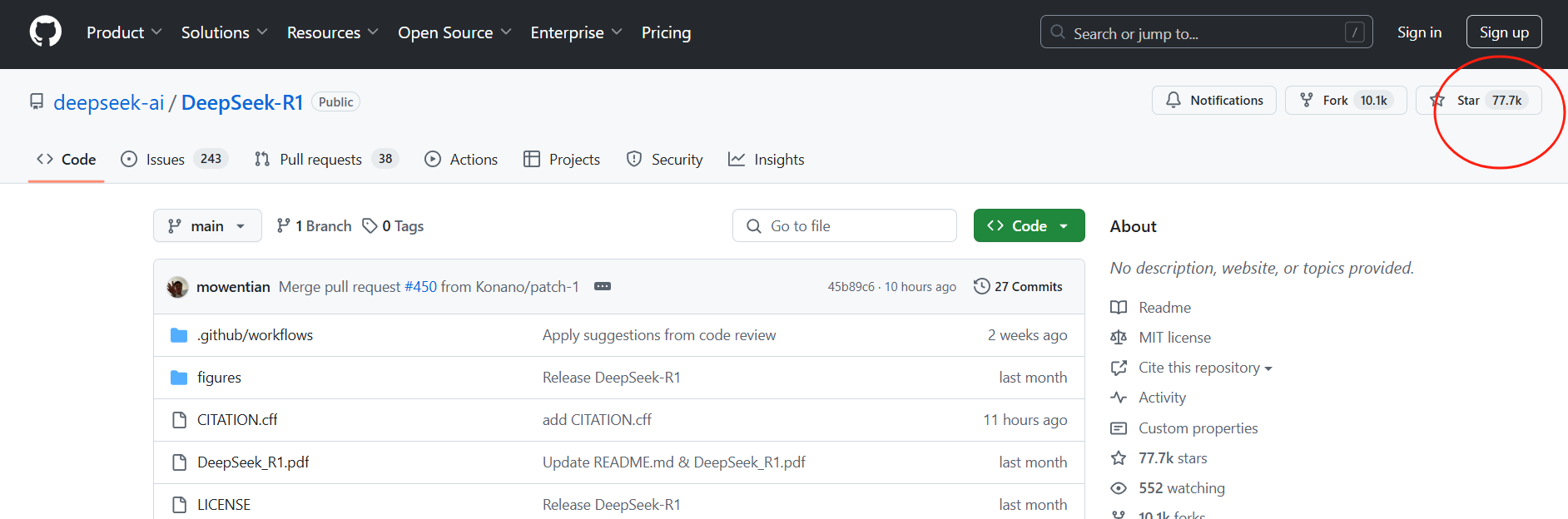The width and height of the screenshot is (1568, 519).
Task: Open the Solutions dropdown menu
Action: (224, 32)
